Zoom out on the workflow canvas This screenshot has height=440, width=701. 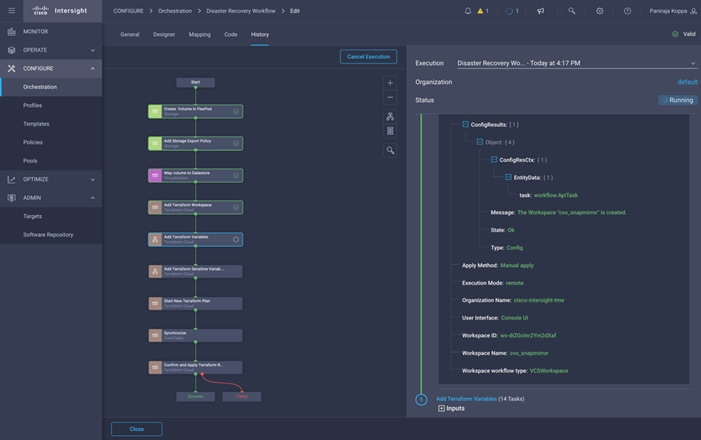pyautogui.click(x=390, y=97)
